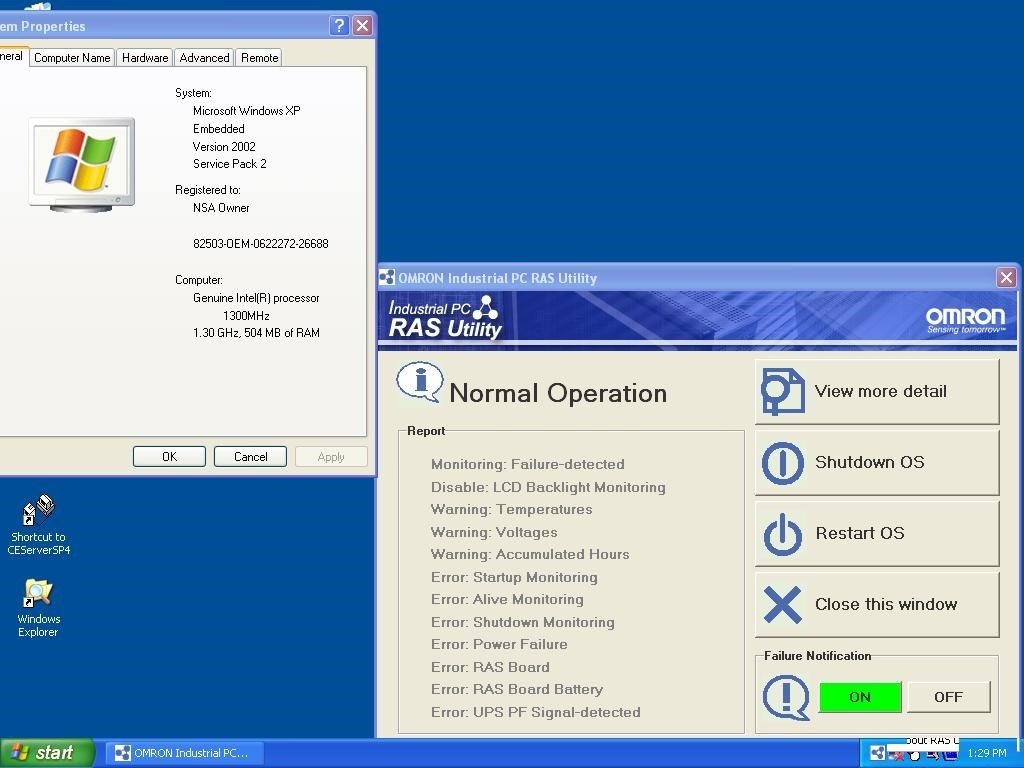Click 'Error: Shutdown Monitoring' report line
Viewport: 1024px width, 768px height.
click(x=522, y=622)
